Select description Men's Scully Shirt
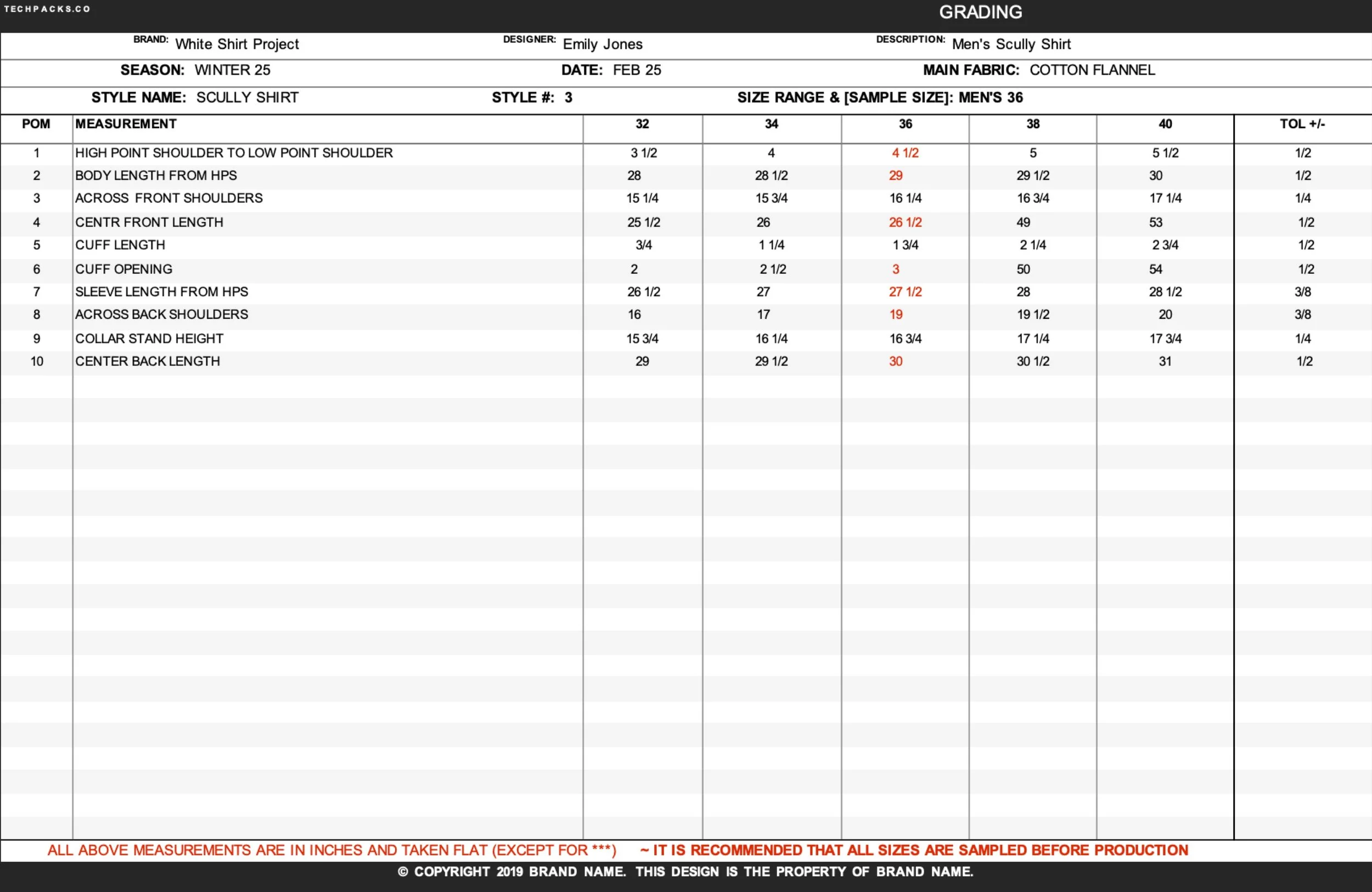This screenshot has height=892, width=1372. pos(1011,44)
